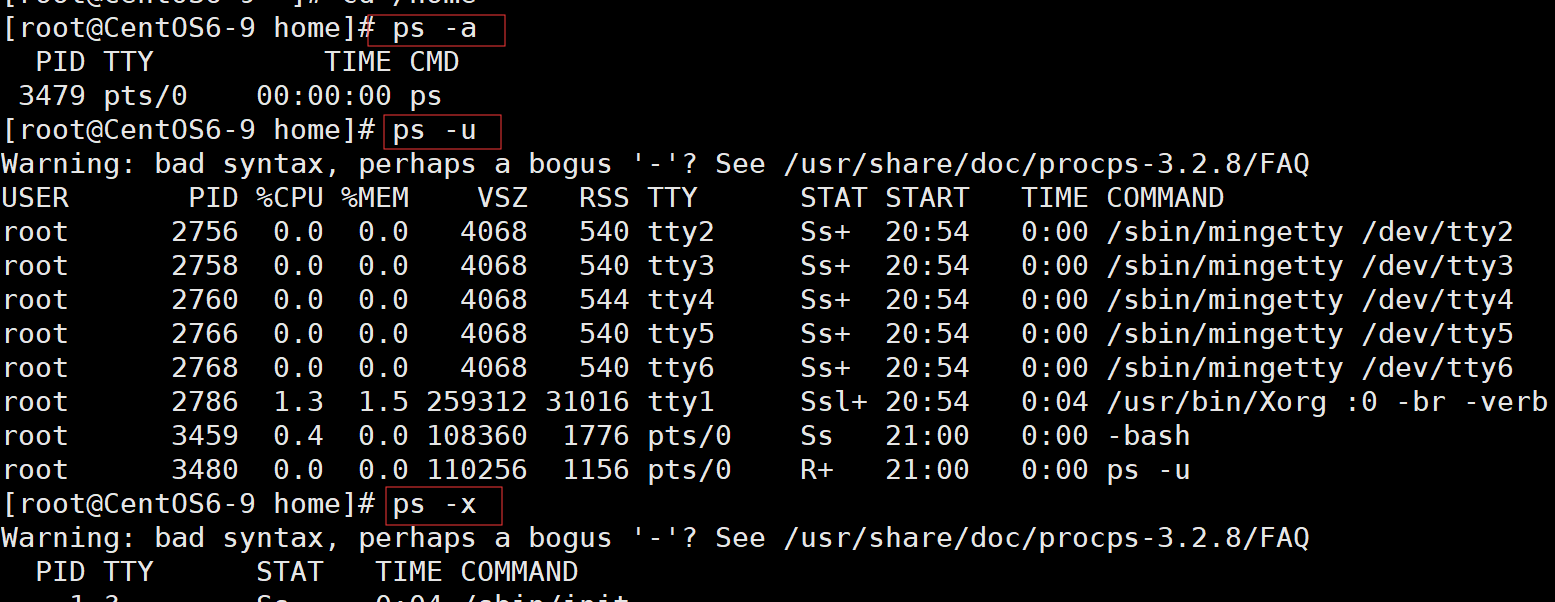Click the 'Ssl+' status value

pos(833,402)
